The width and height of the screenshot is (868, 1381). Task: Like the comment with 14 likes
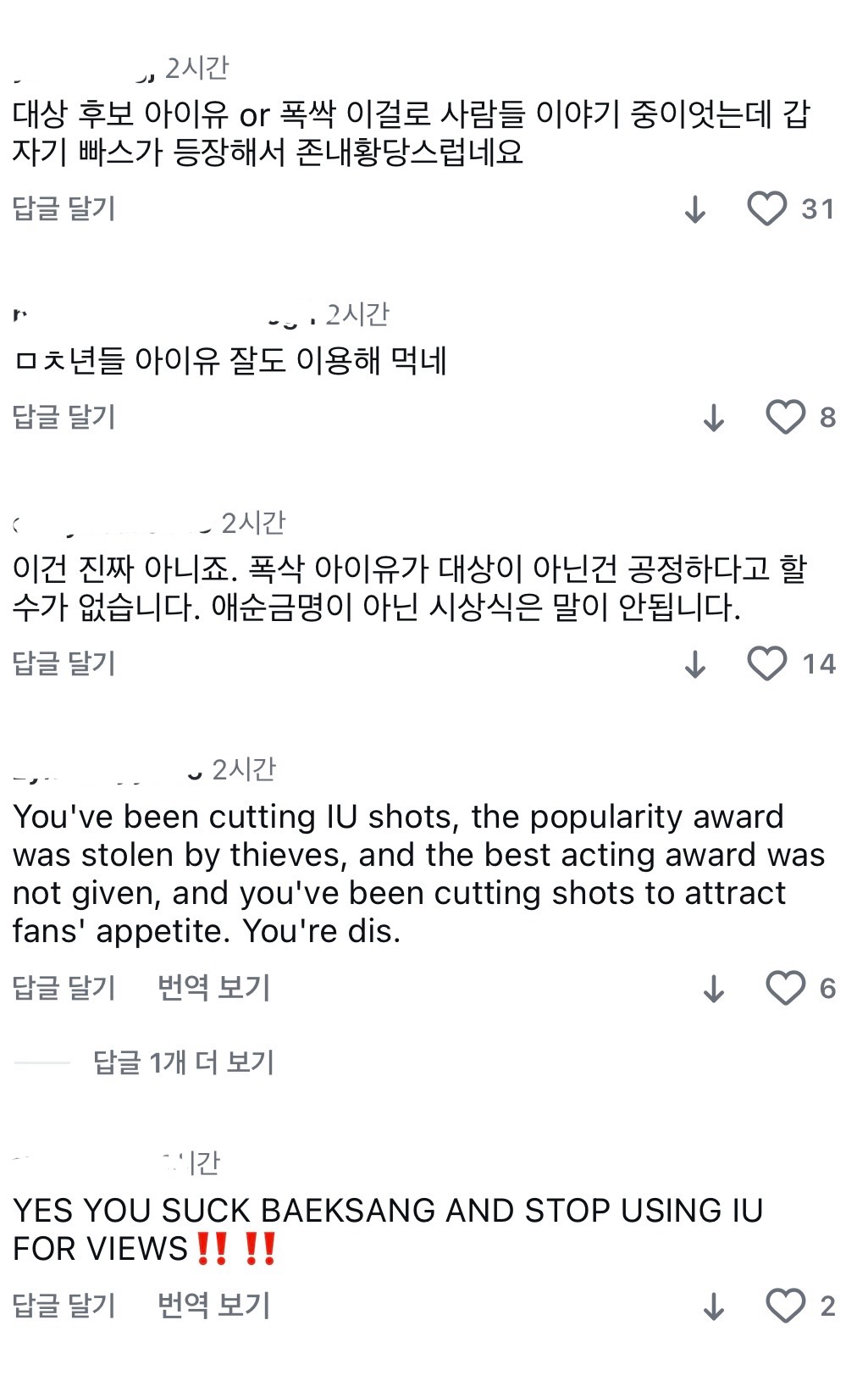(767, 663)
